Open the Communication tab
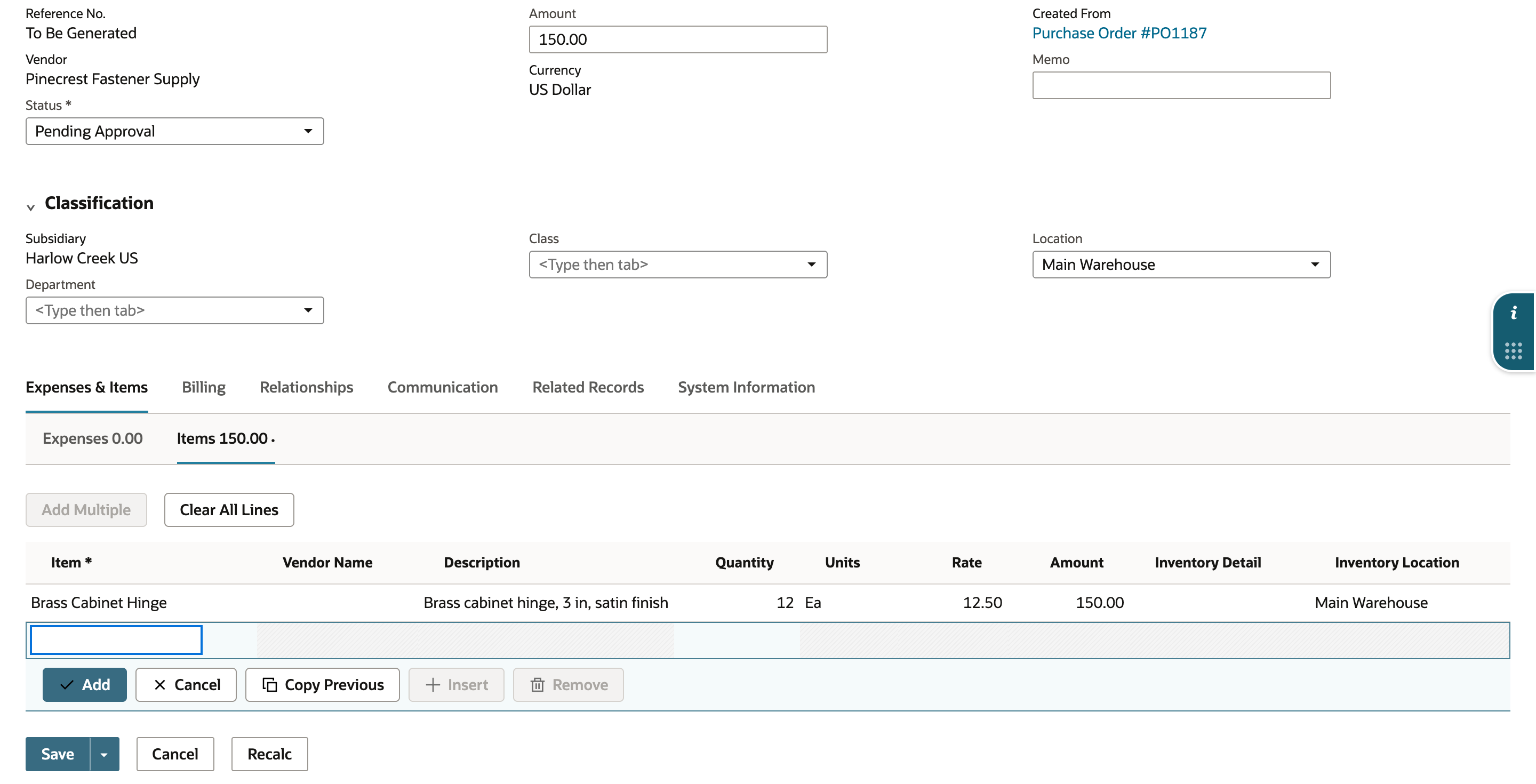The image size is (1536, 784). click(443, 388)
